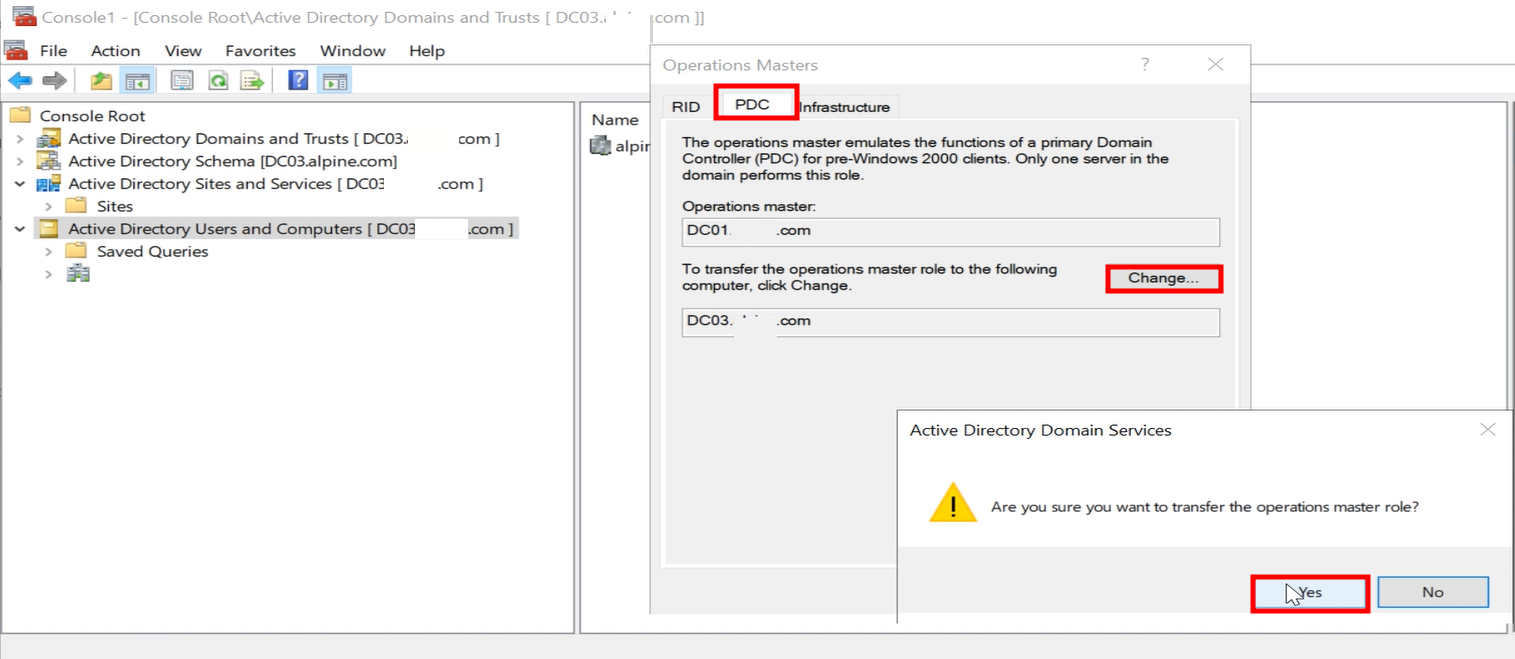Screen dimensions: 1515x659
Task: Click the Properties toolbar icon
Action: coord(182,81)
